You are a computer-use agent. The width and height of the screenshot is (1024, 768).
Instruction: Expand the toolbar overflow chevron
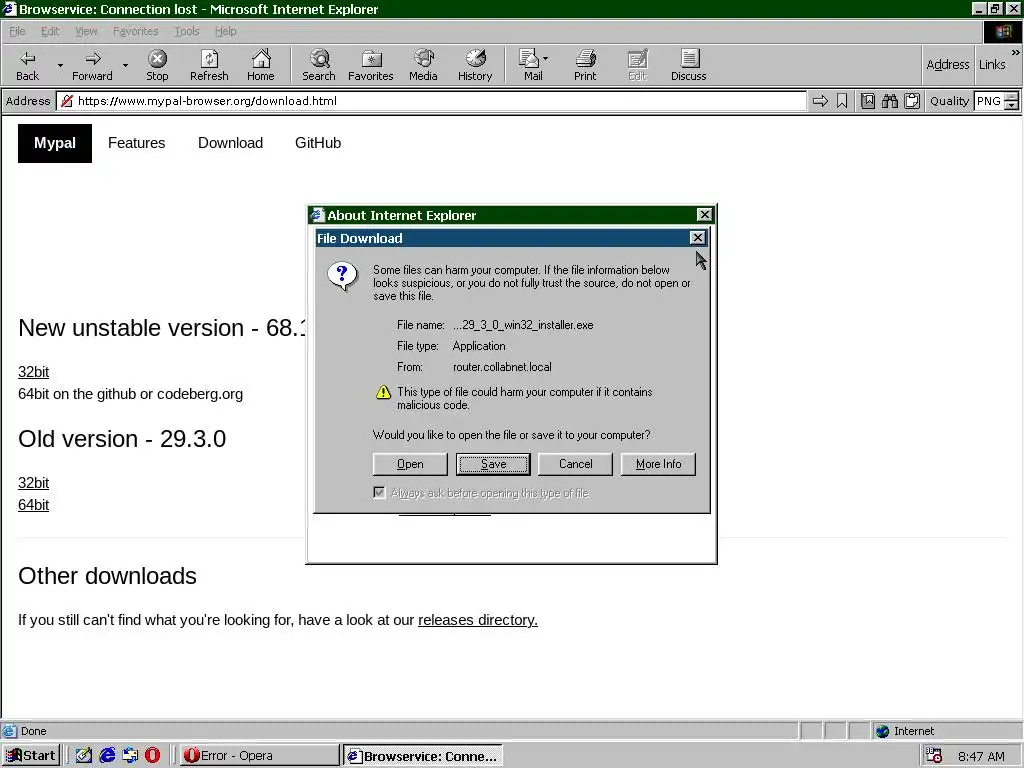tap(1016, 52)
